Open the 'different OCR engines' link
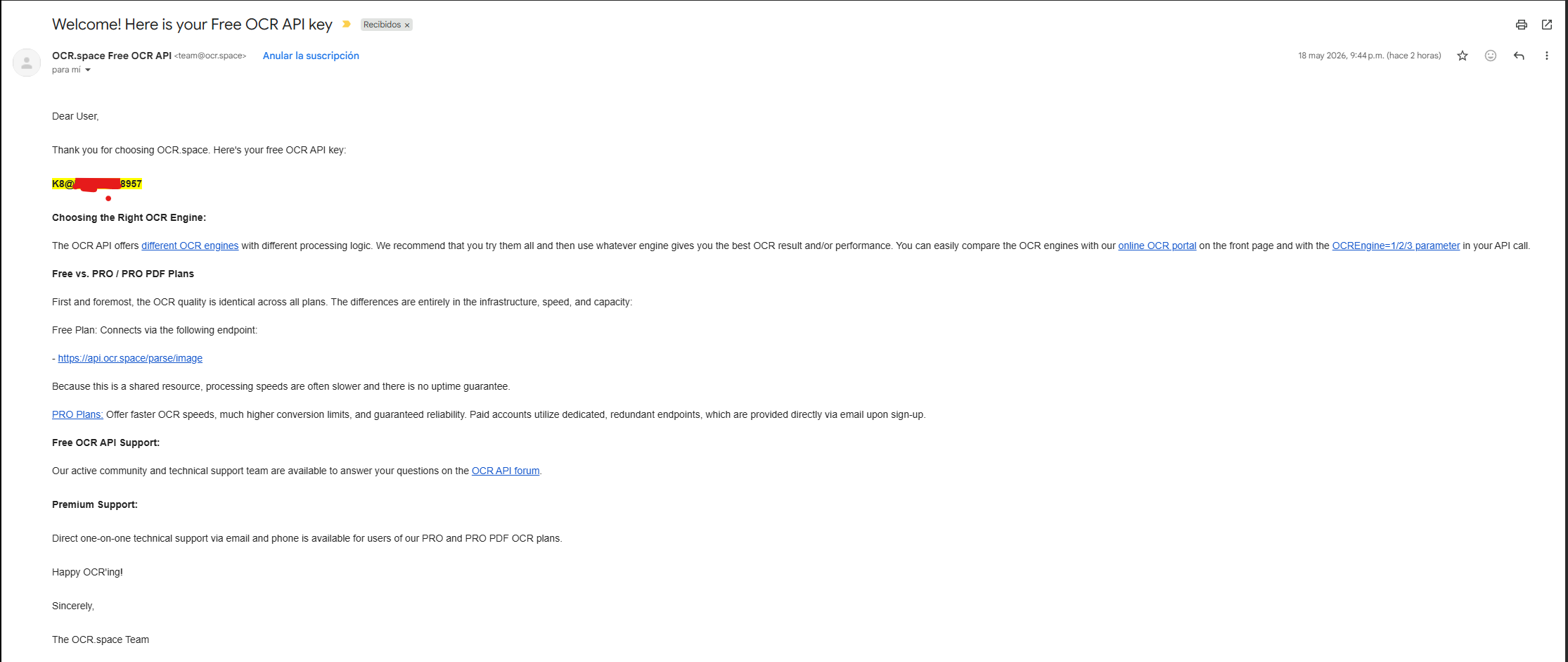This screenshot has width=1568, height=662. click(x=190, y=246)
